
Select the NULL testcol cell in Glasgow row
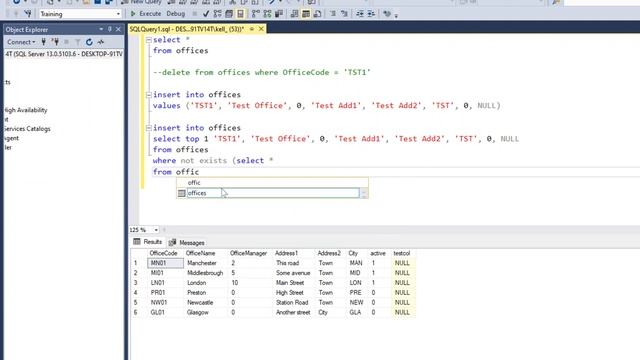pyautogui.click(x=403, y=312)
